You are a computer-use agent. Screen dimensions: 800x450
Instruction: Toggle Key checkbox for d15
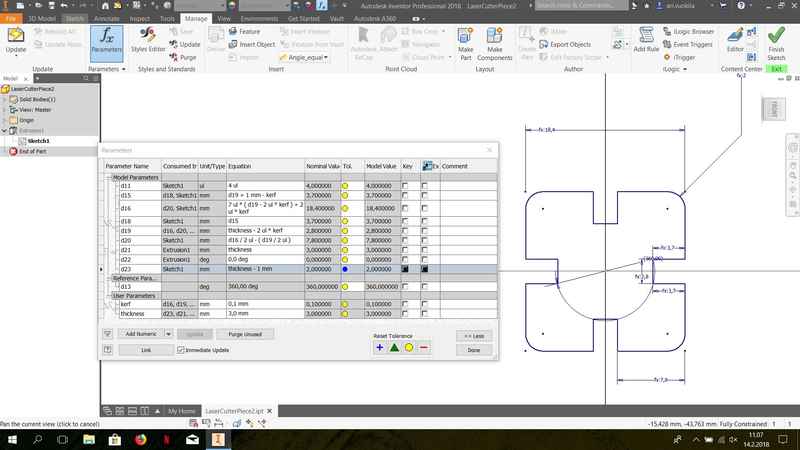pos(405,195)
